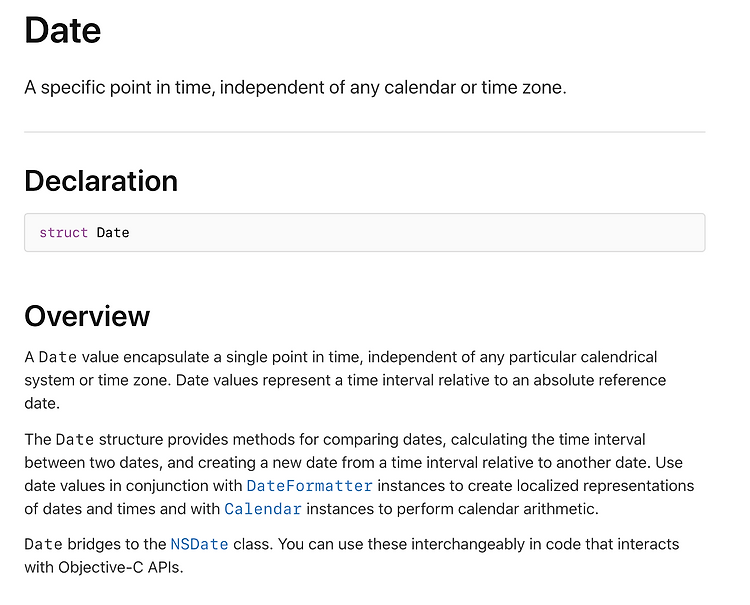Open the Calendar documentation link
This screenshot has height=605, width=750.
tap(263, 509)
